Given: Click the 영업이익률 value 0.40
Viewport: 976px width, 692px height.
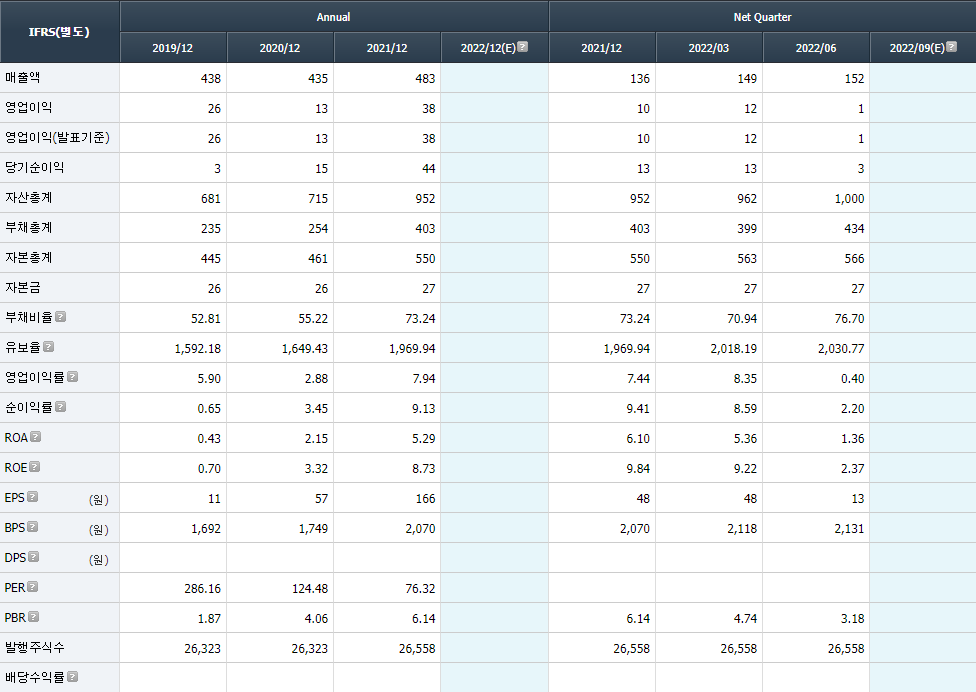Looking at the screenshot, I should [x=852, y=378].
